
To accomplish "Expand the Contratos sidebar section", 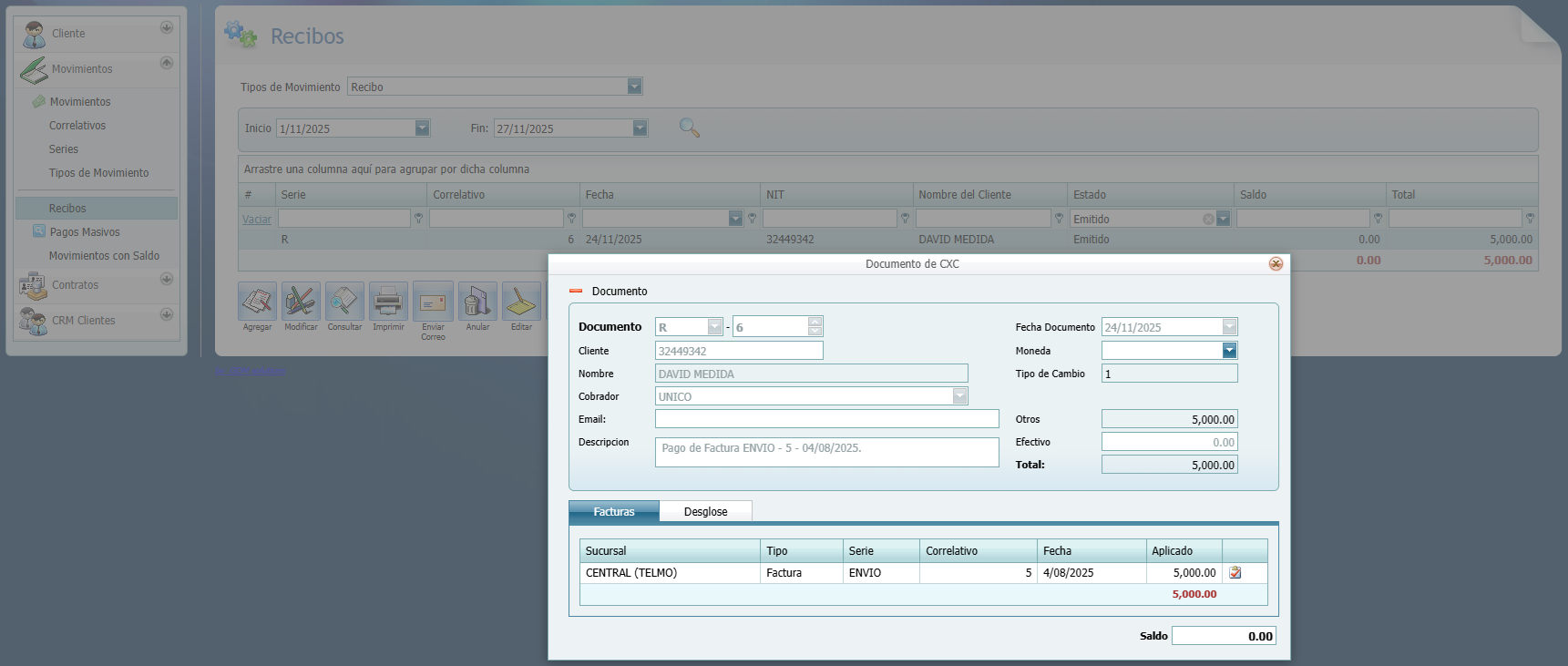I will (167, 279).
